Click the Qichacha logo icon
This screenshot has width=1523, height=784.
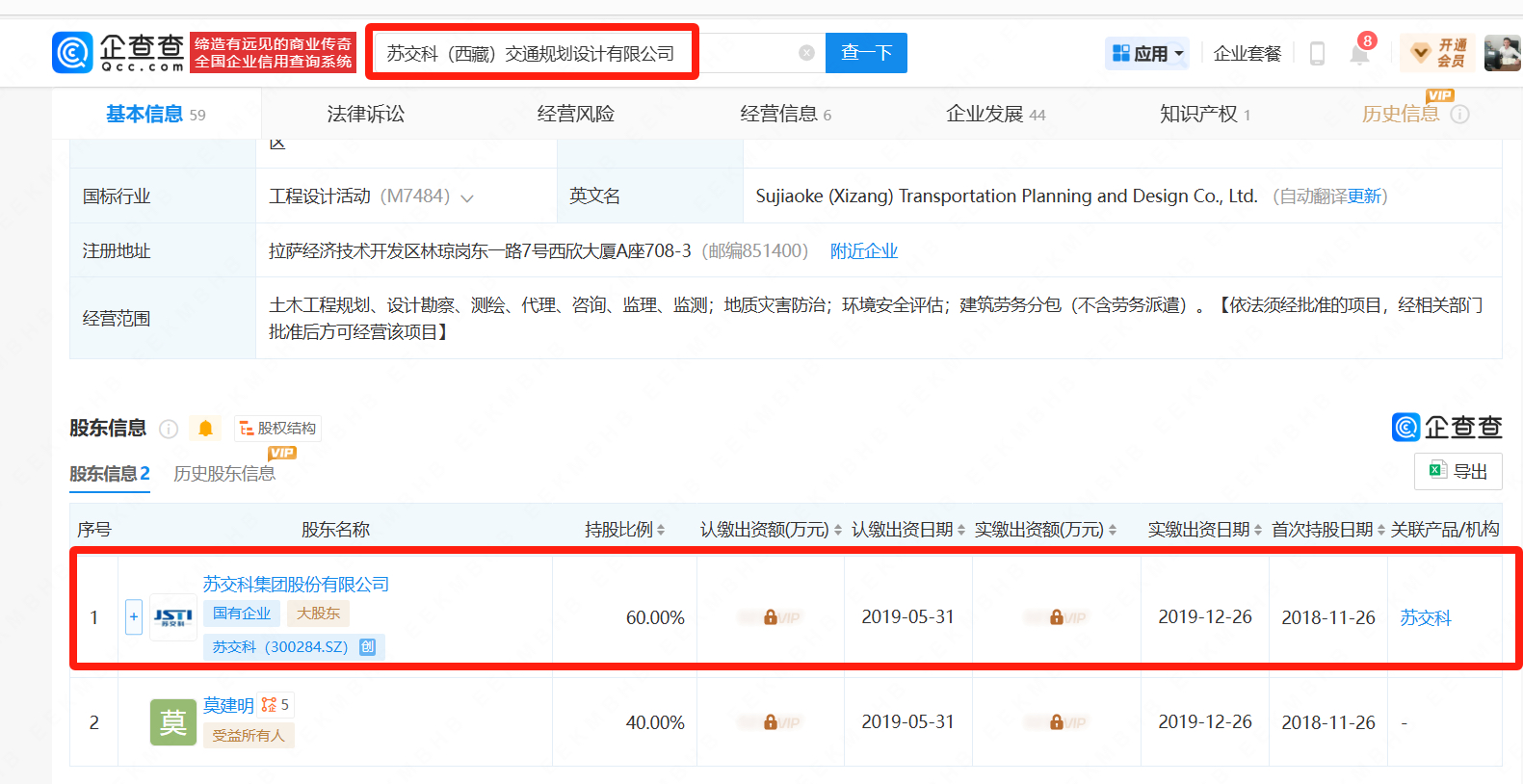[x=72, y=53]
